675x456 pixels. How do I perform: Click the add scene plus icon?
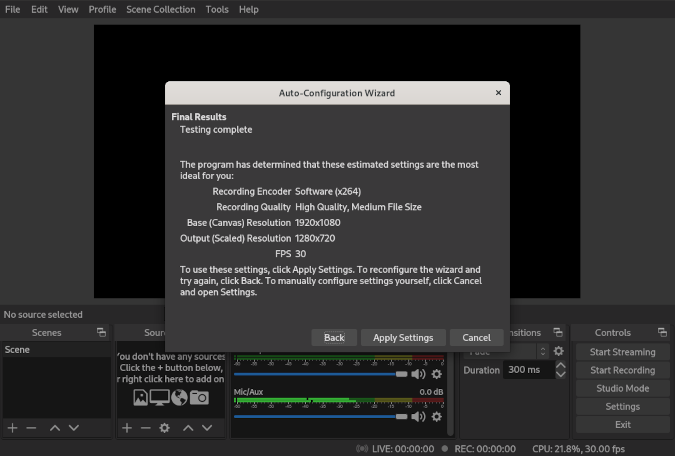13,428
